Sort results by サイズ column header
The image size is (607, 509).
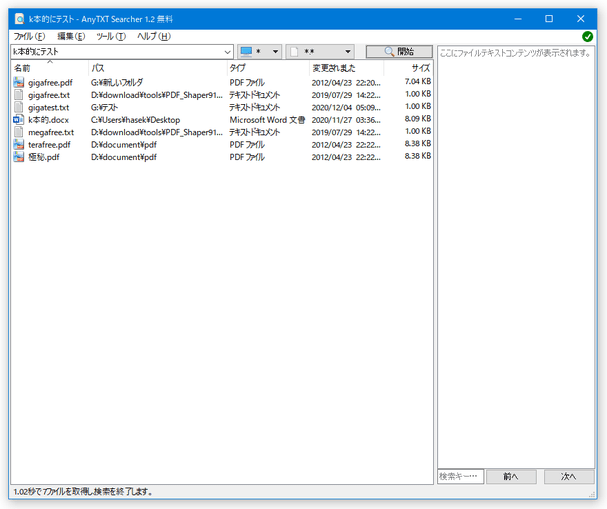click(x=408, y=68)
